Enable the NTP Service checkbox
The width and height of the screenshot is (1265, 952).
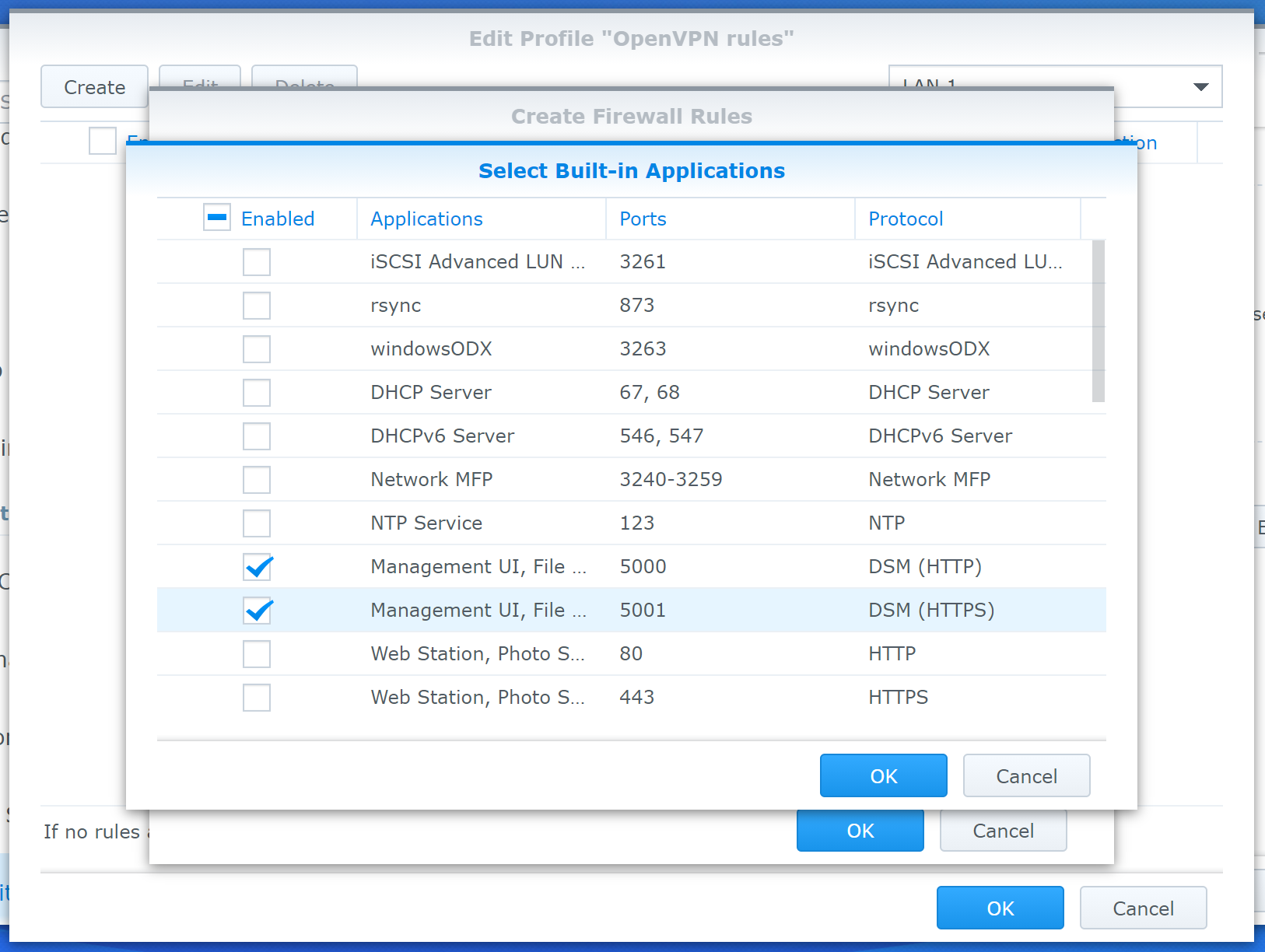click(257, 523)
